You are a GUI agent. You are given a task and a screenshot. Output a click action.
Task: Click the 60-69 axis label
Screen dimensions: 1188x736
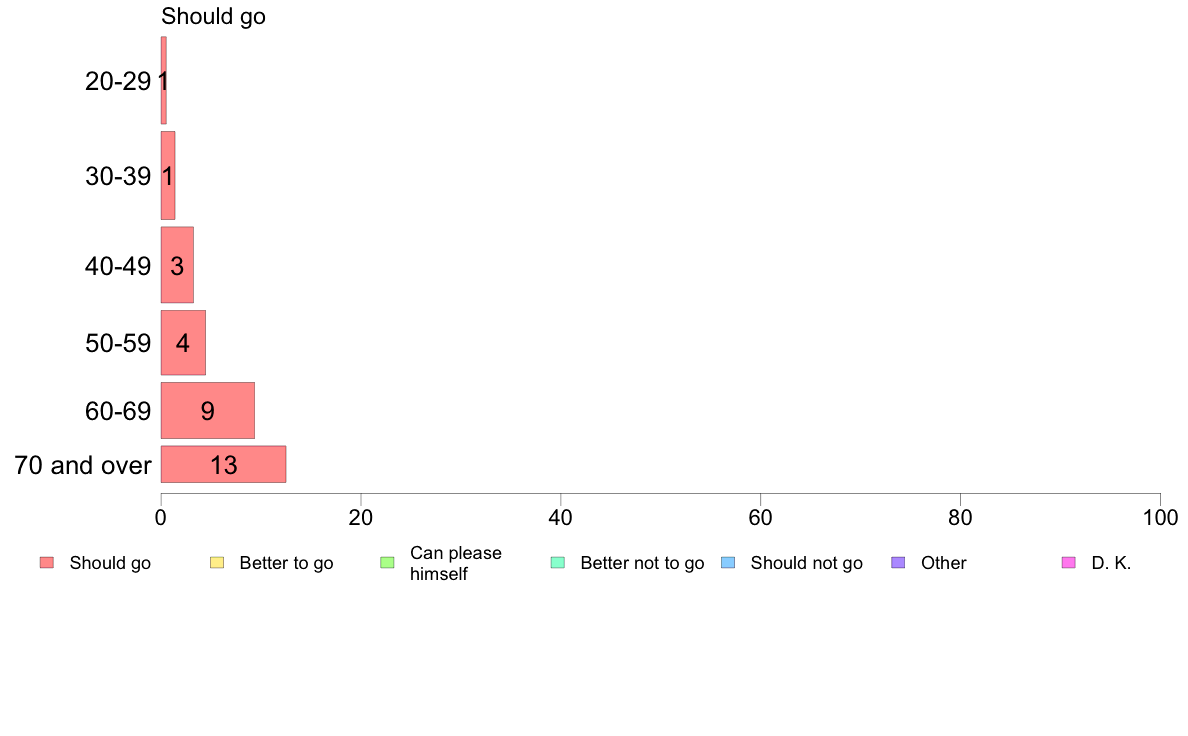118,411
